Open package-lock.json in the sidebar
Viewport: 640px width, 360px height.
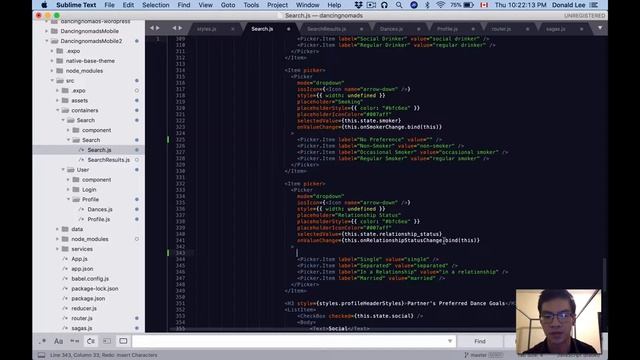coord(95,289)
